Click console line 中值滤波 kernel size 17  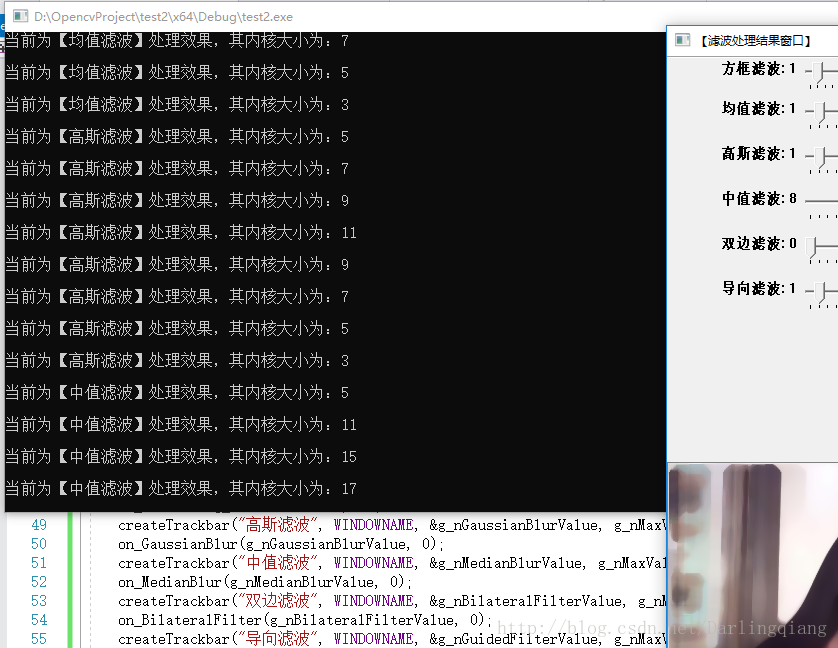(x=181, y=489)
